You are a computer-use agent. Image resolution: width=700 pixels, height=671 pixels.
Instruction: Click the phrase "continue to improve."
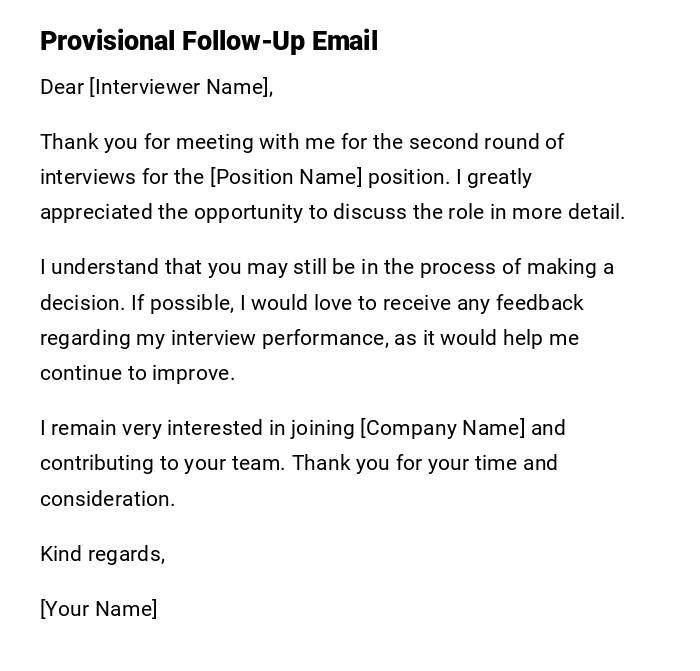(137, 373)
